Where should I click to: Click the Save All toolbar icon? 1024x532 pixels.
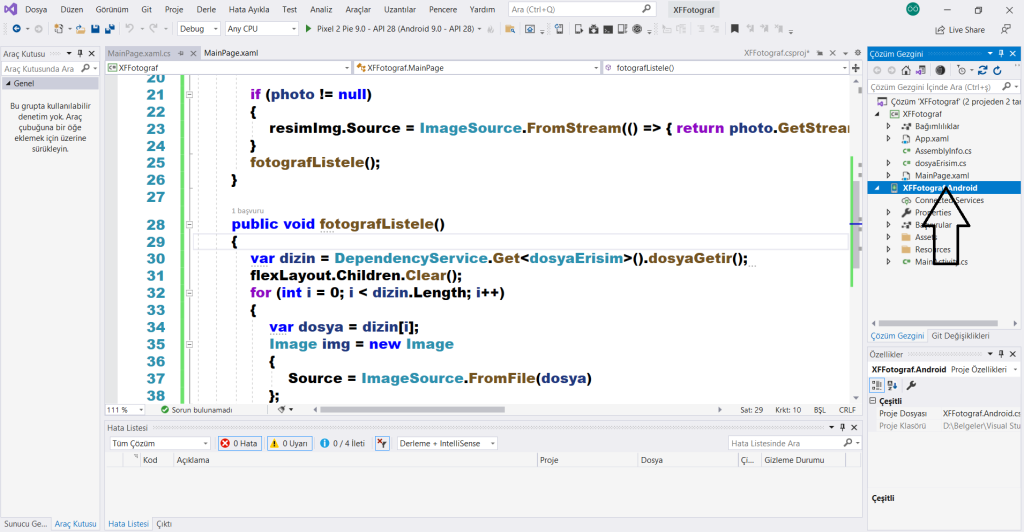tap(108, 29)
